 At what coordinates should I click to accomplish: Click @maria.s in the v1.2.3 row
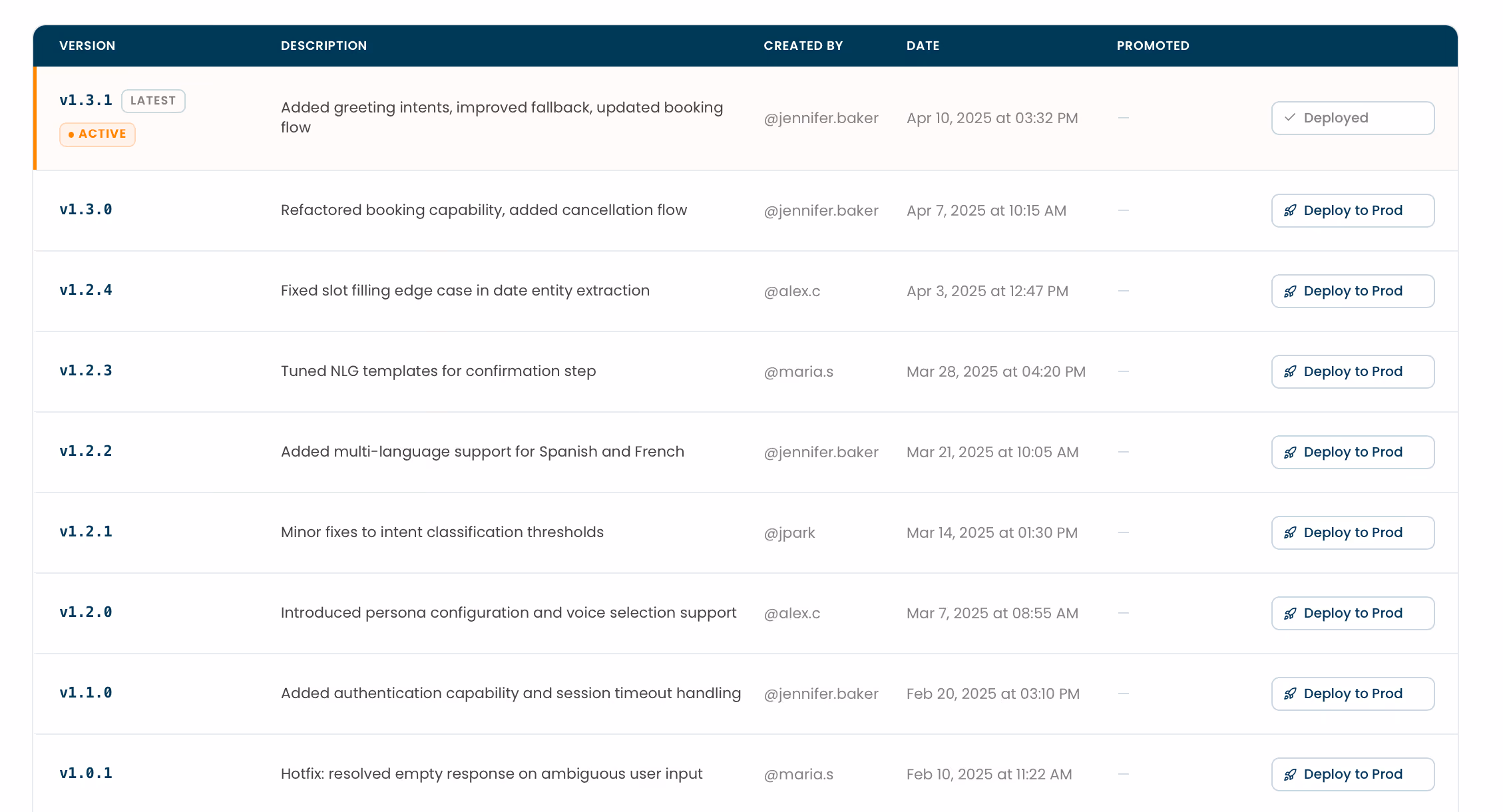click(798, 371)
